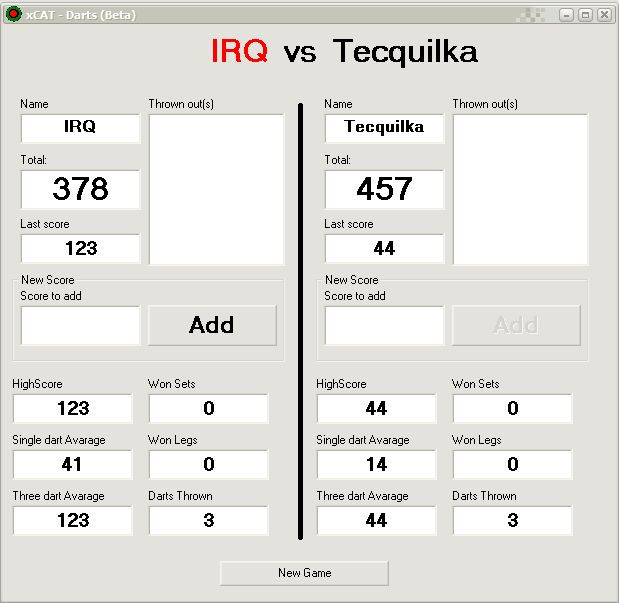Click Tecquilka's Won Legs field
Viewport: 619px width, 603px height.
click(x=513, y=464)
